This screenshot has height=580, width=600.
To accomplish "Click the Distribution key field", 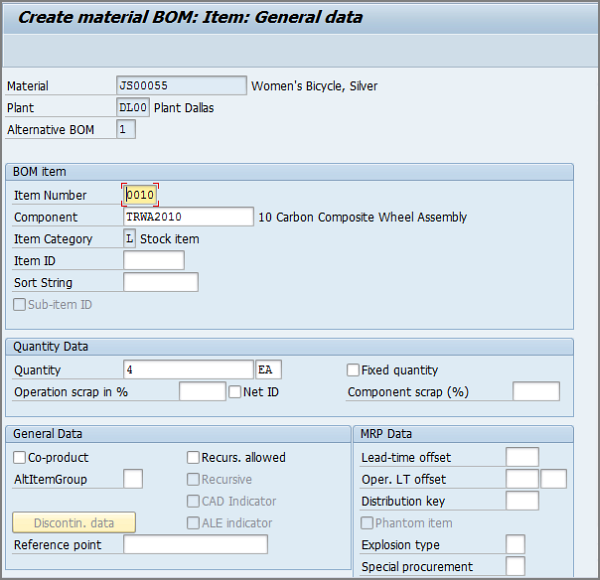I will click(x=522, y=501).
